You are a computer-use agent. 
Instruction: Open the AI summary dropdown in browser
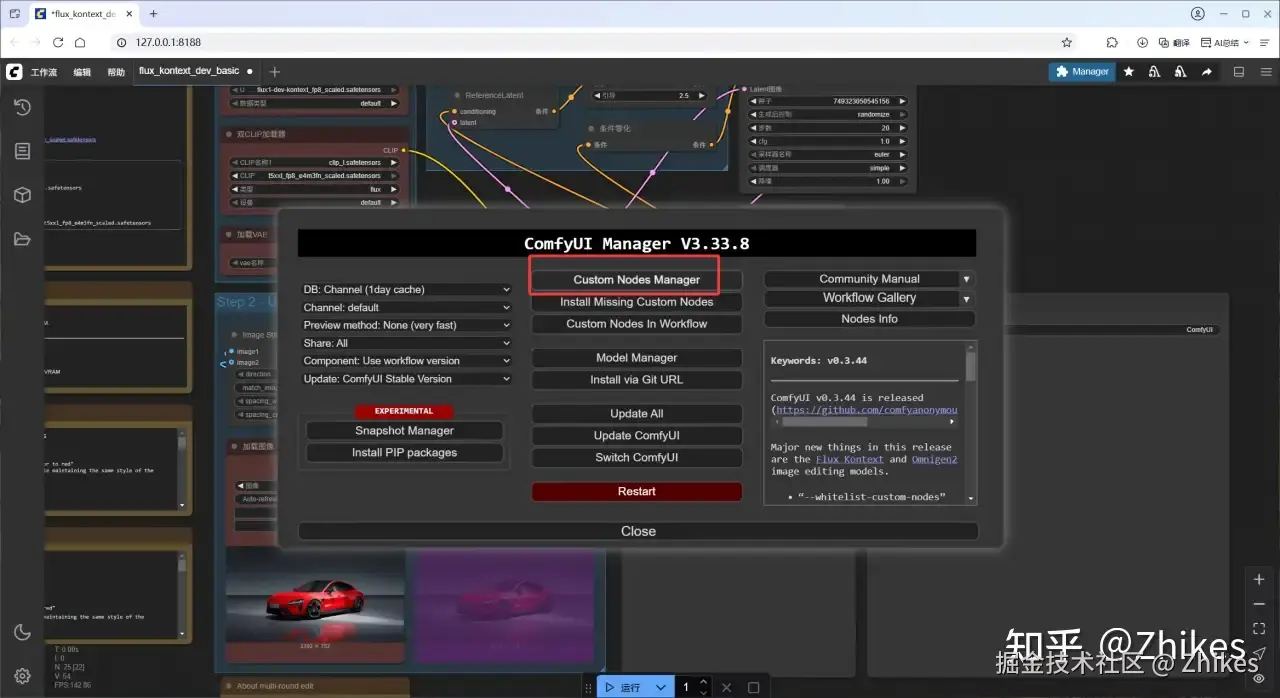click(x=1225, y=43)
